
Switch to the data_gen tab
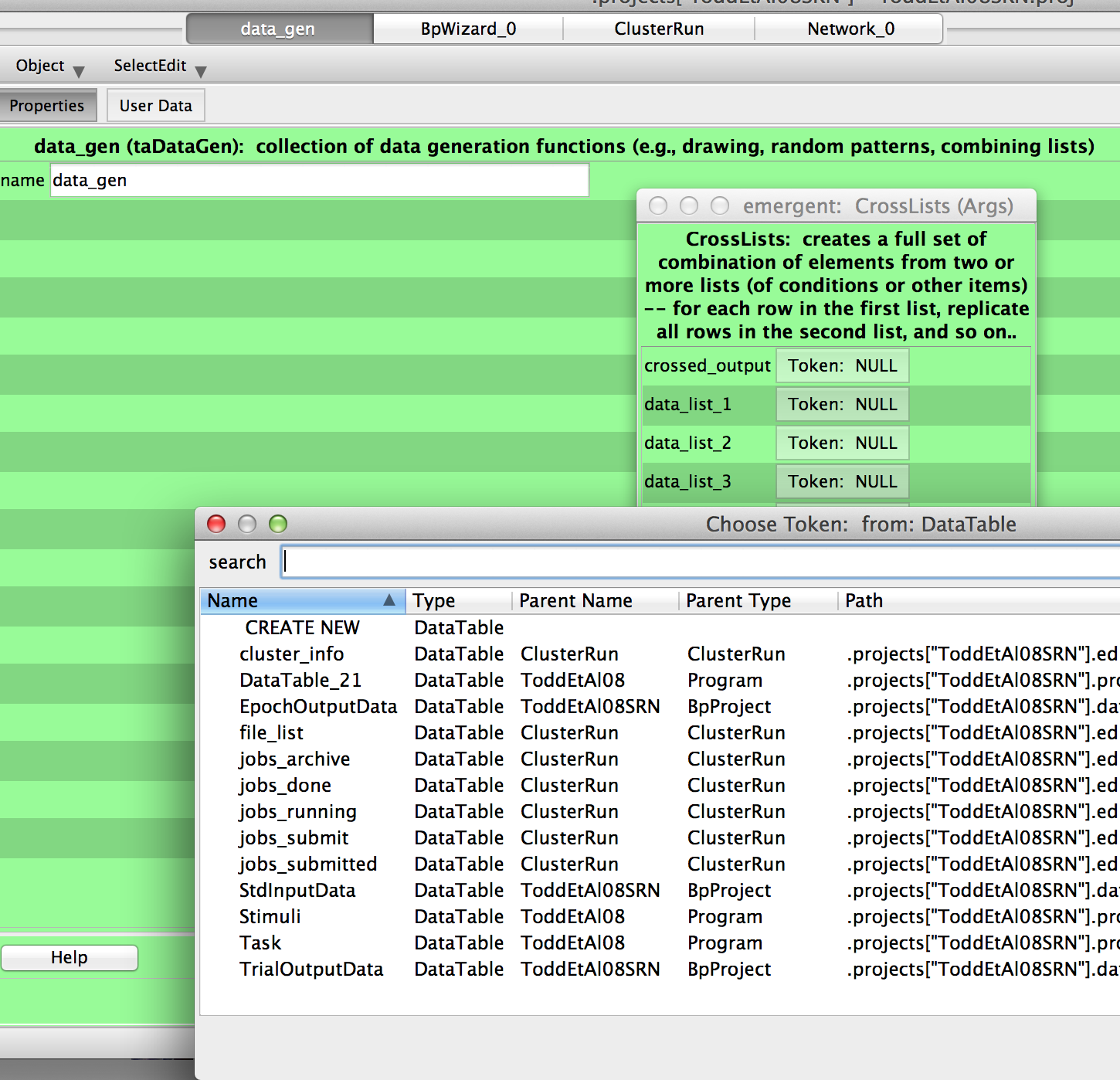278,29
